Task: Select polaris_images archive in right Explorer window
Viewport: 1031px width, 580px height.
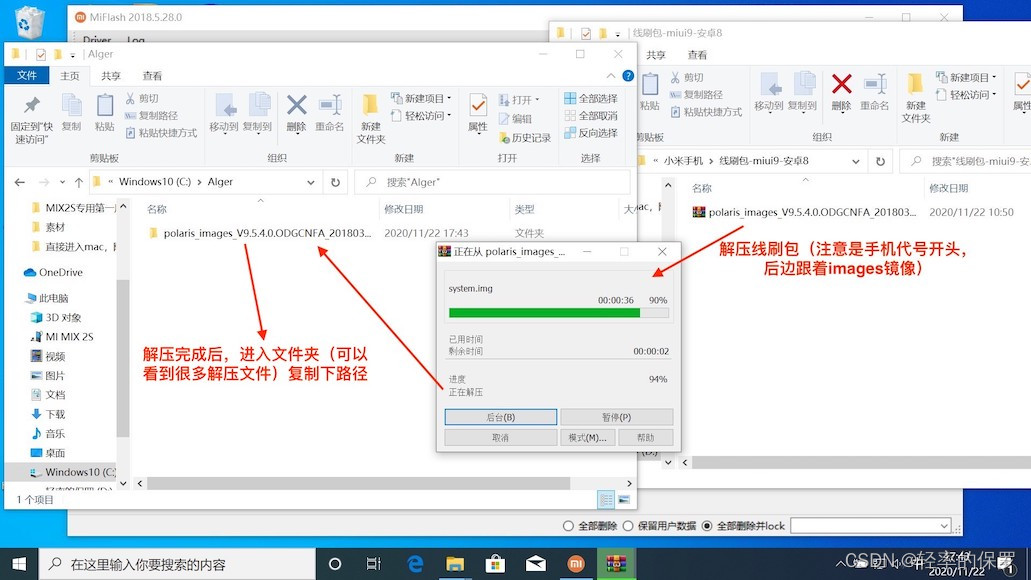Action: point(804,212)
